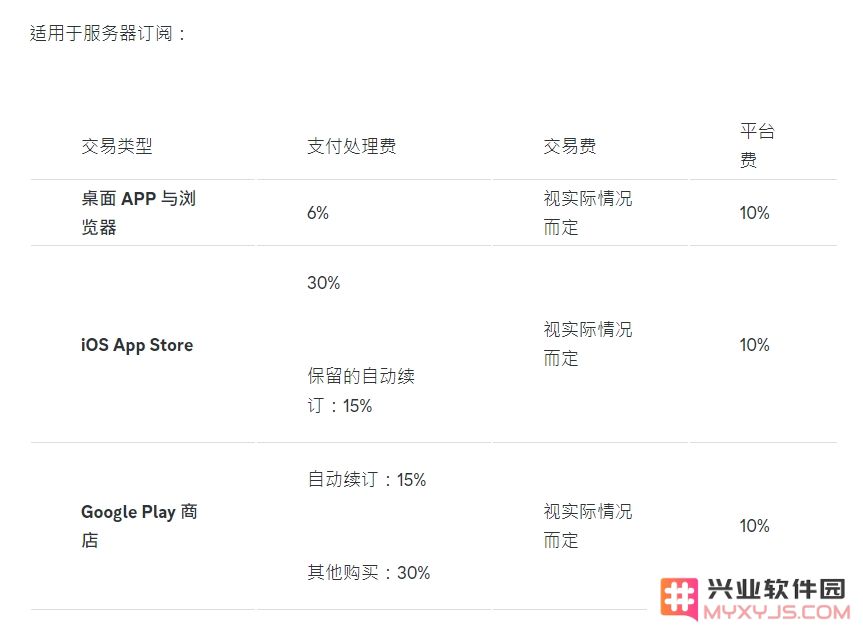
Task: Click the 10% platform fee for Google Play
Action: (754, 526)
